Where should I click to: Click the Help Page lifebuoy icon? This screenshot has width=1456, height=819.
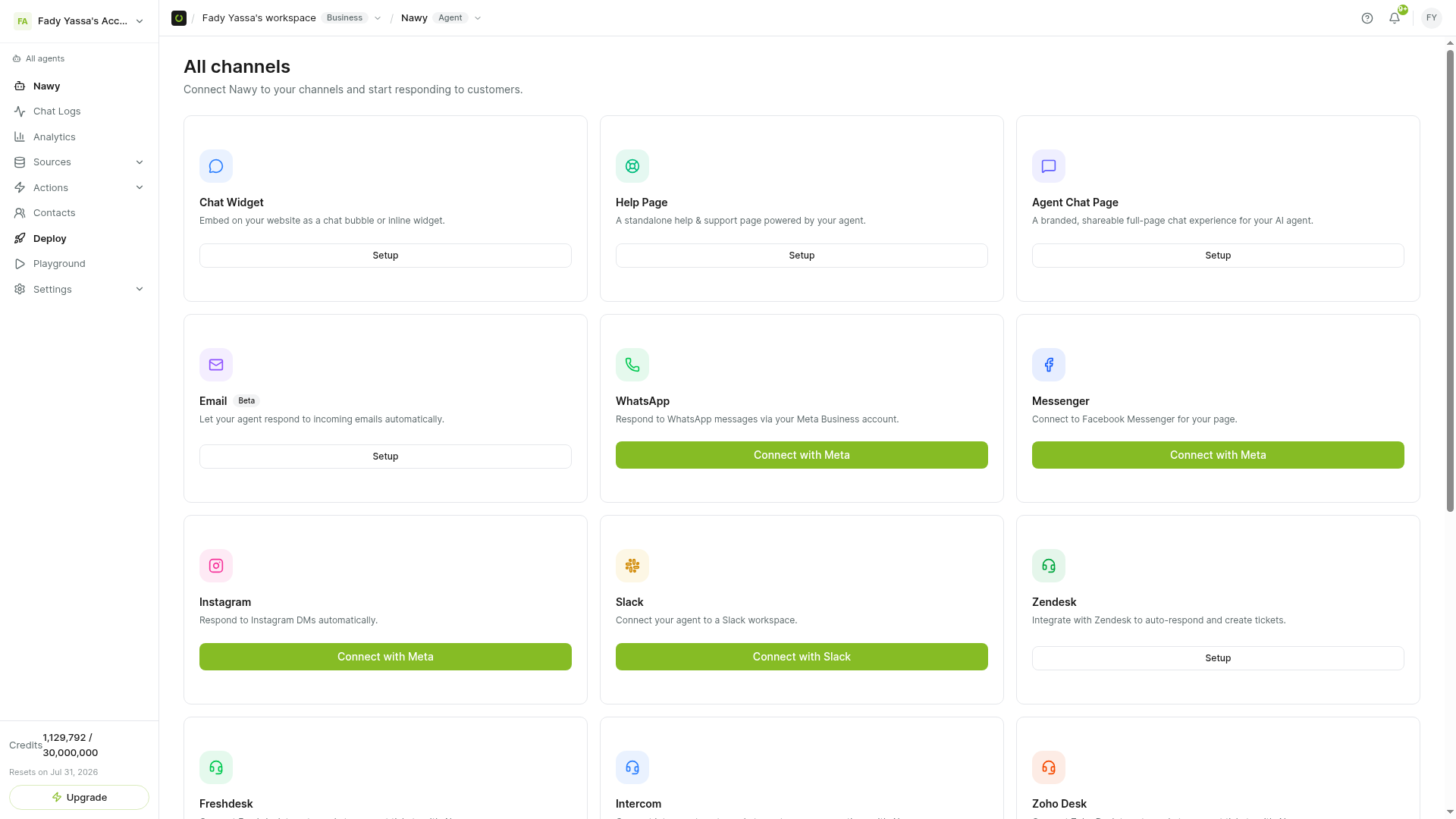(x=632, y=166)
